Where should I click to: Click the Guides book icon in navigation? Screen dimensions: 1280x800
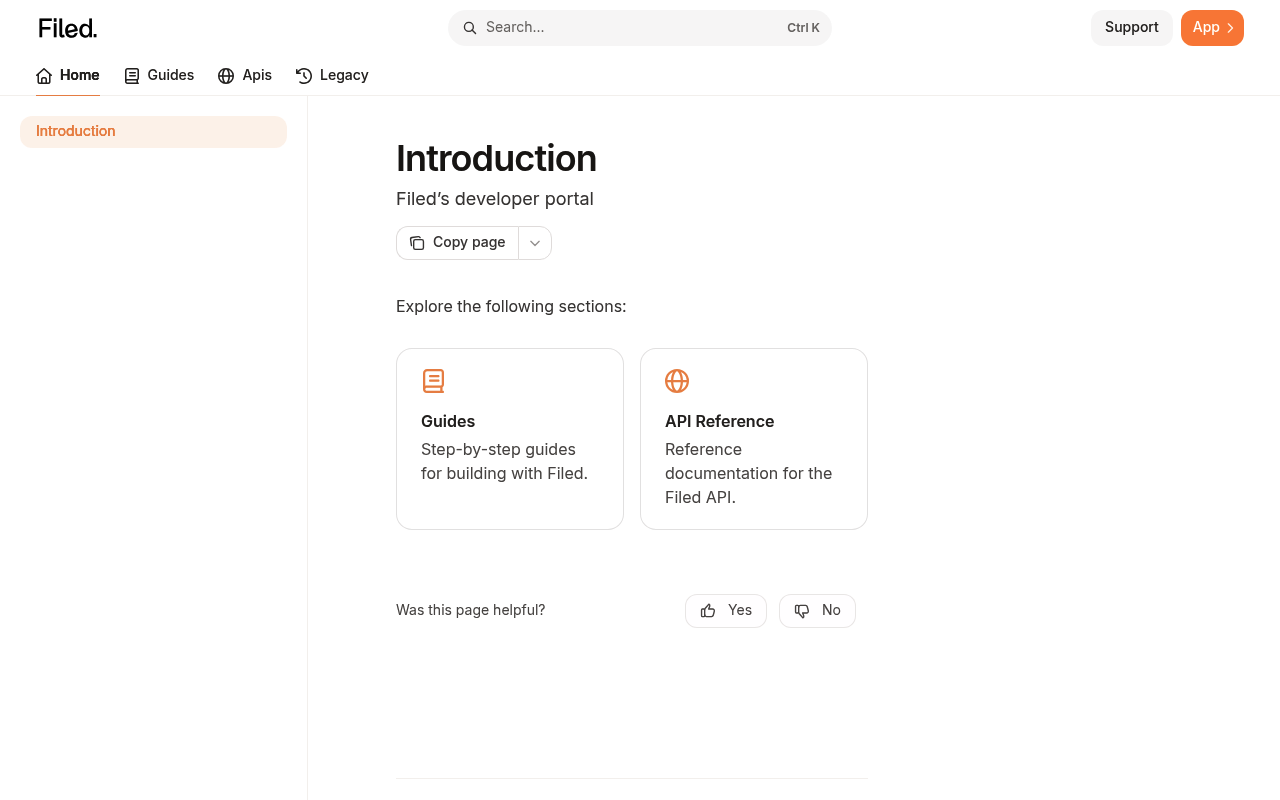[132, 76]
